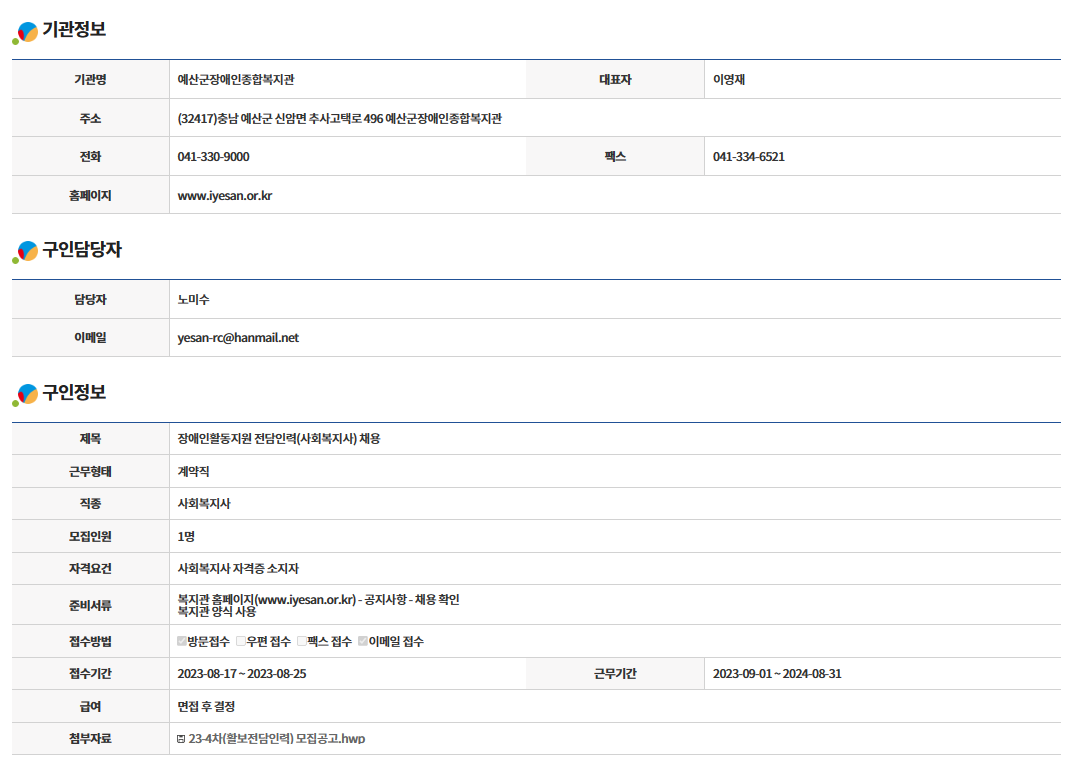
Task: Click the 접수기간 dates 2023-08-17 ~ 2023-08-25
Action: [241, 674]
